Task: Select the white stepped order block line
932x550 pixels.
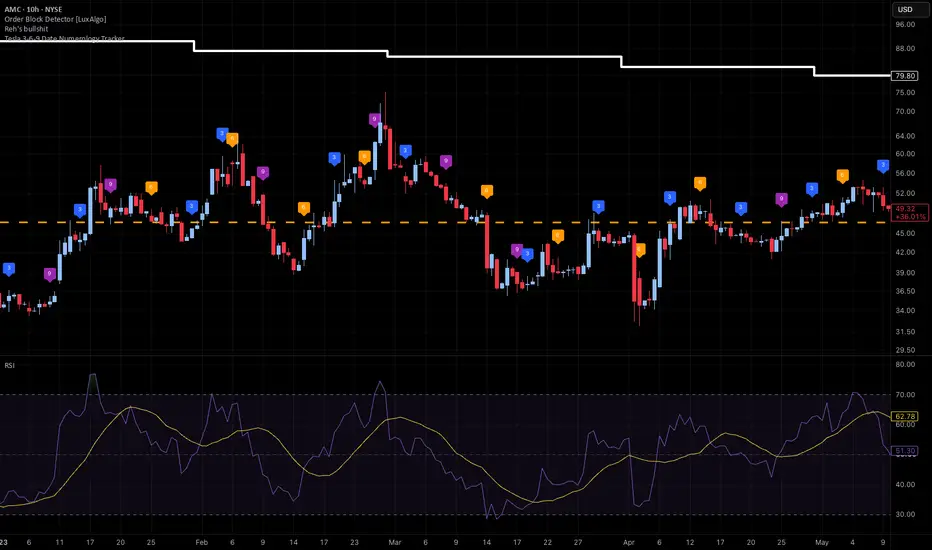Action: click(505, 57)
